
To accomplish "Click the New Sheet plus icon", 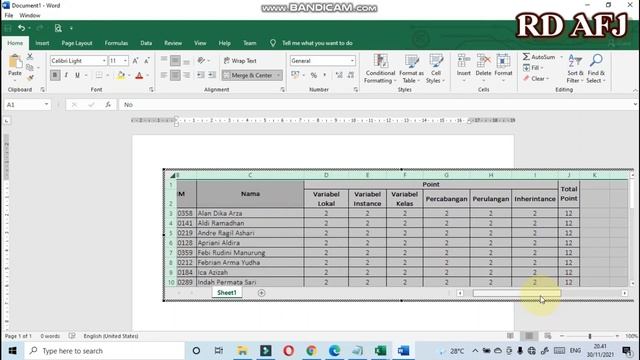I will (x=262, y=293).
